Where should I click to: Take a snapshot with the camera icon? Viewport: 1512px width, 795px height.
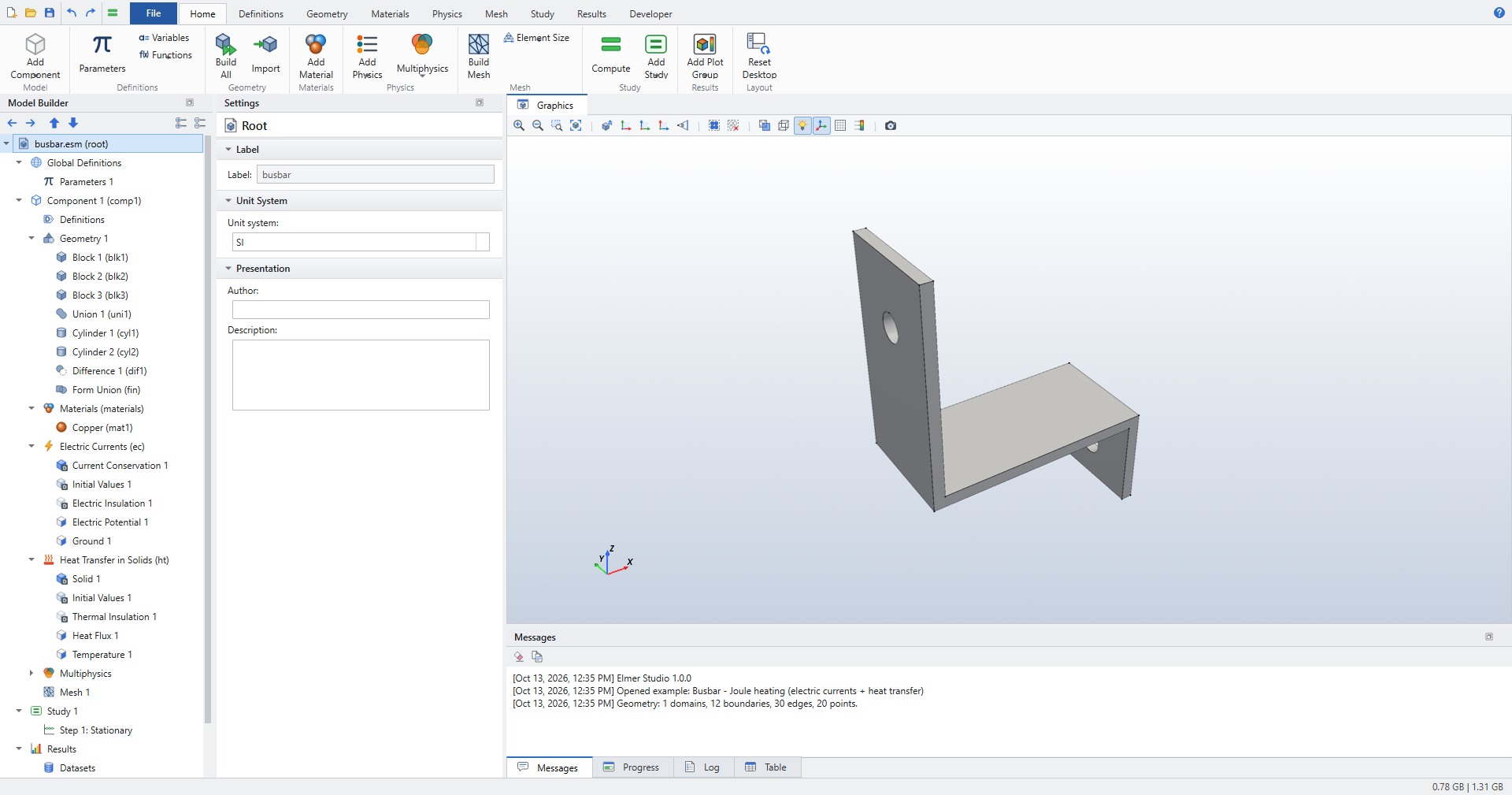tap(891, 125)
